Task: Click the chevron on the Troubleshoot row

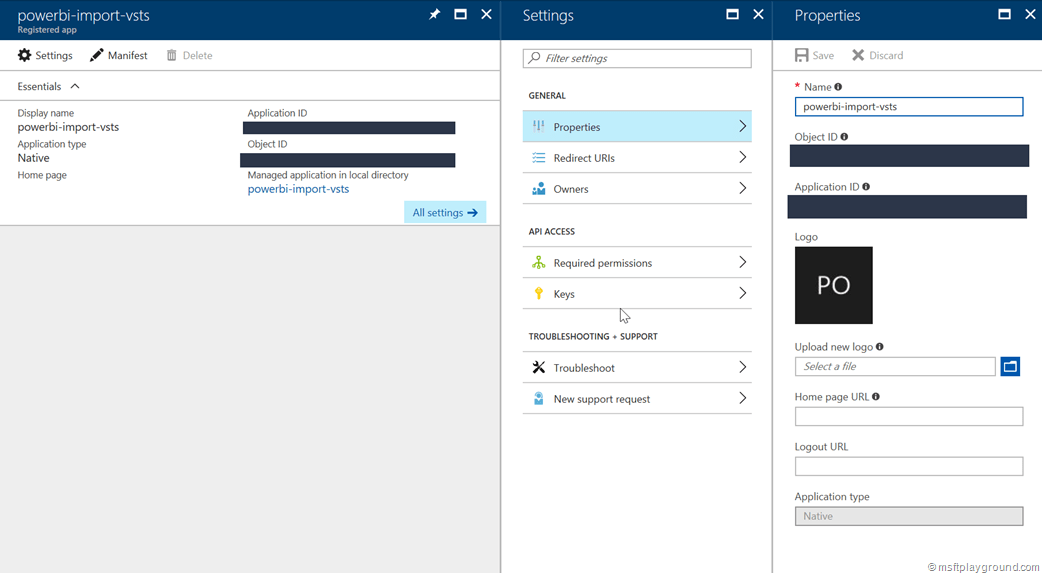Action: (743, 368)
